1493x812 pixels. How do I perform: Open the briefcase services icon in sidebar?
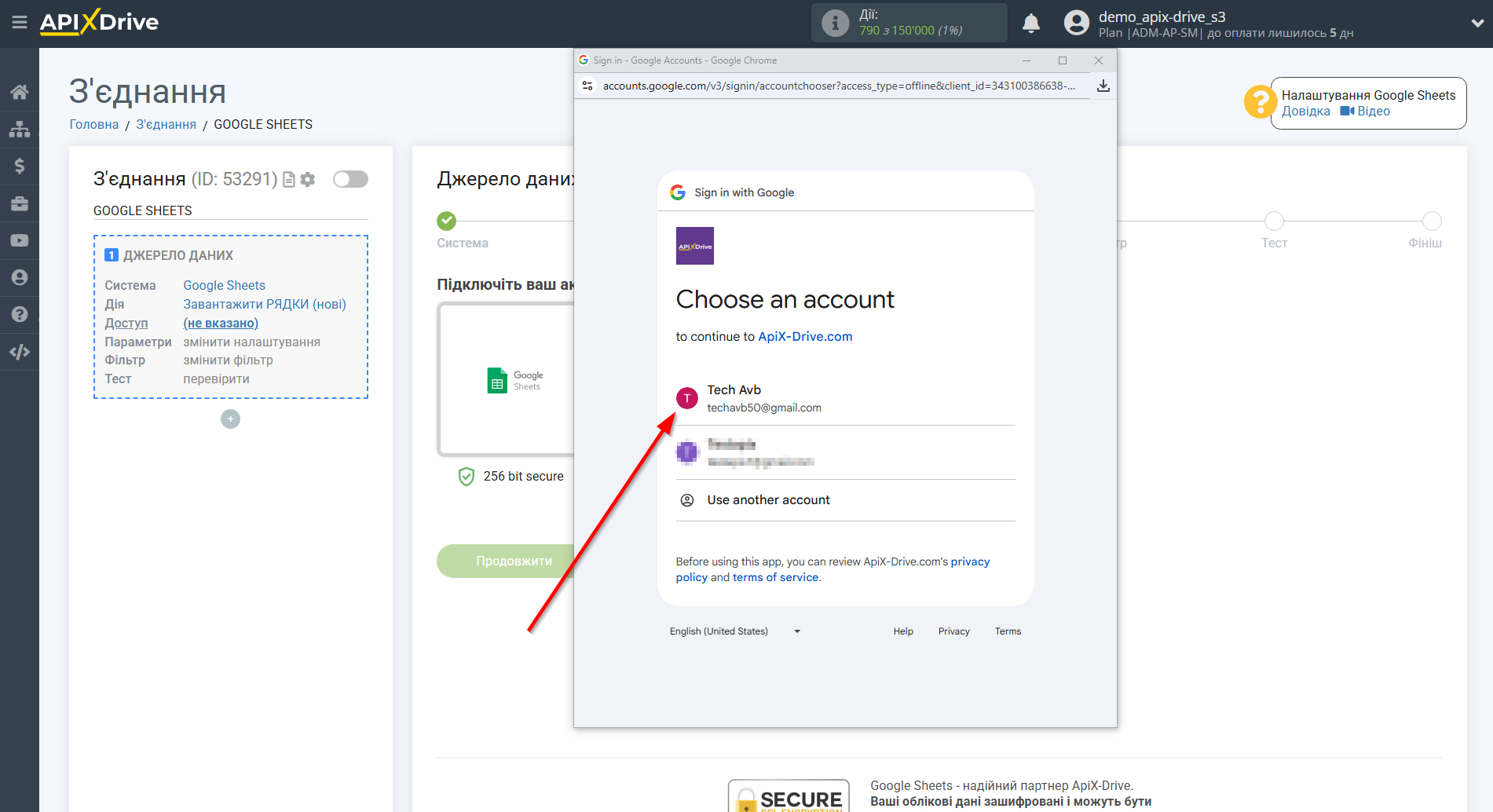tap(20, 203)
